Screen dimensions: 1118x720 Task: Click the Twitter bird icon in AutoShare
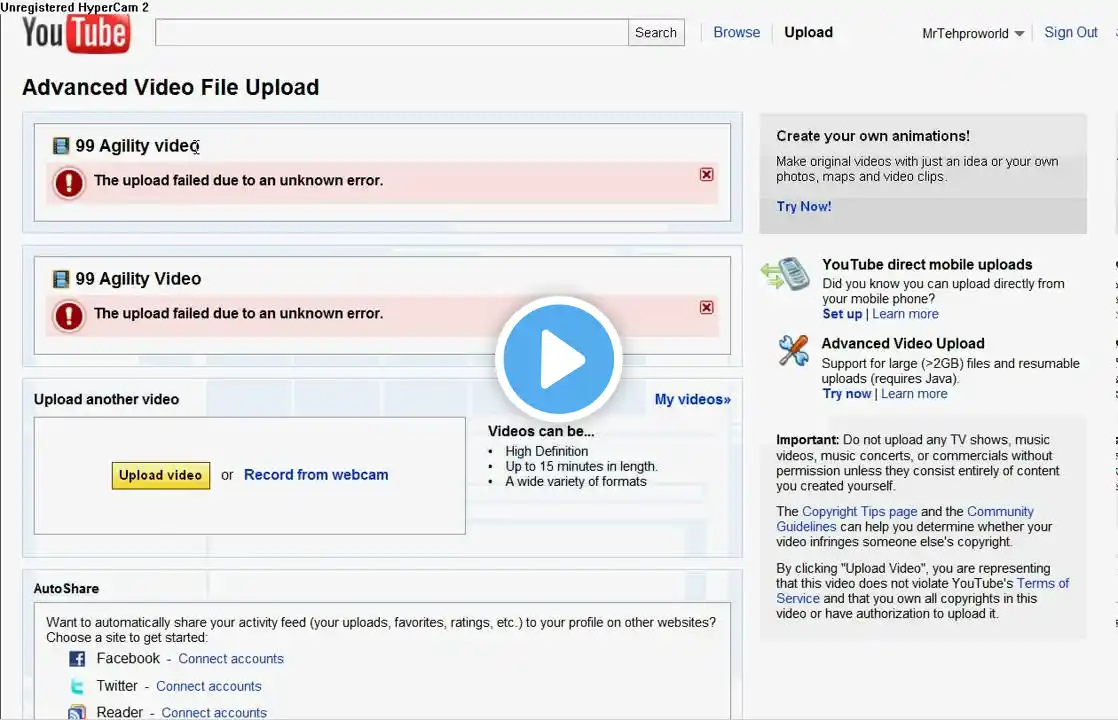pos(77,686)
